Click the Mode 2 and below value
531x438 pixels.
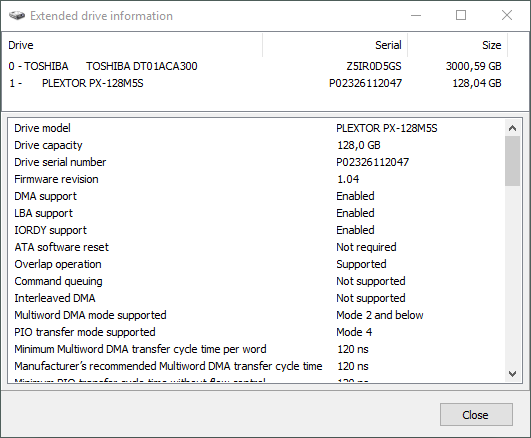click(380, 315)
